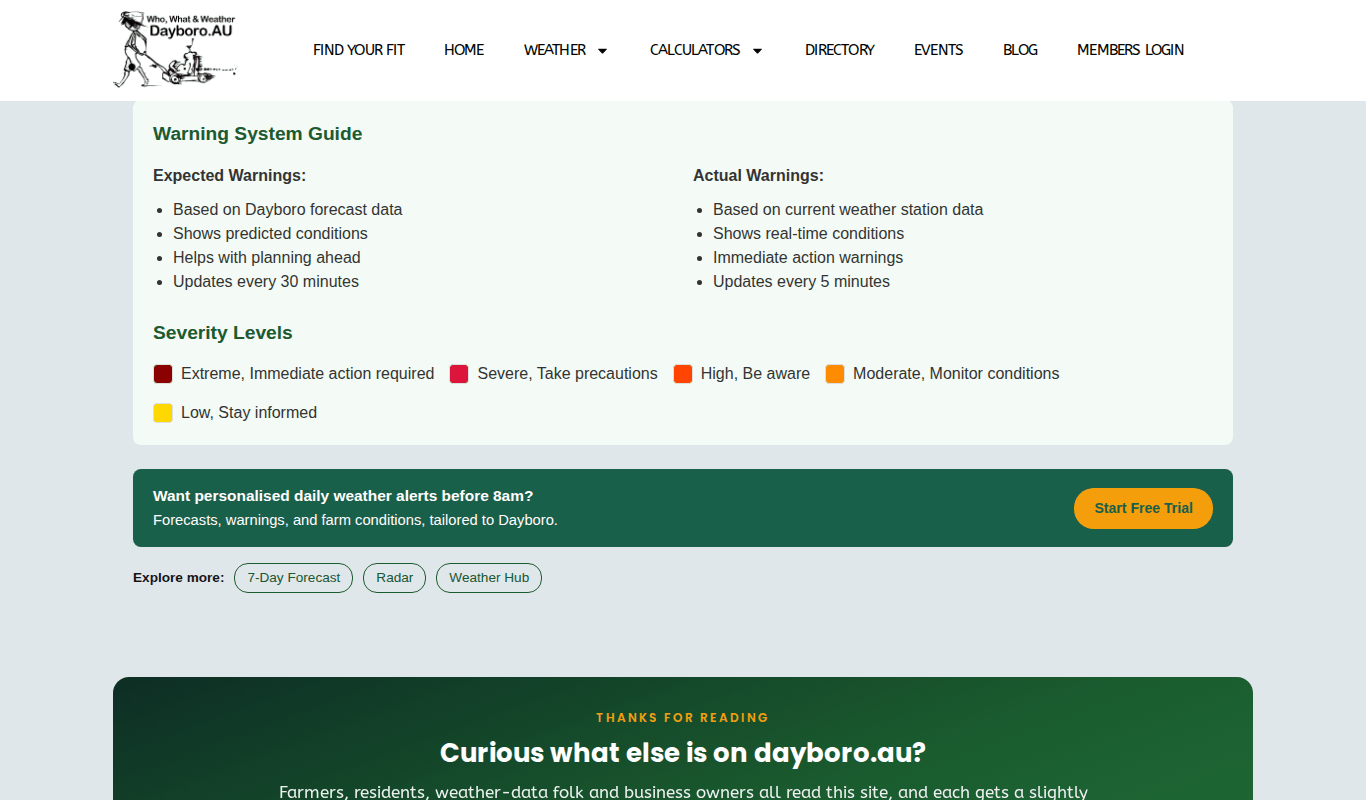Click the yellow Low severity swatch
This screenshot has height=800, width=1366.
pyautogui.click(x=163, y=413)
